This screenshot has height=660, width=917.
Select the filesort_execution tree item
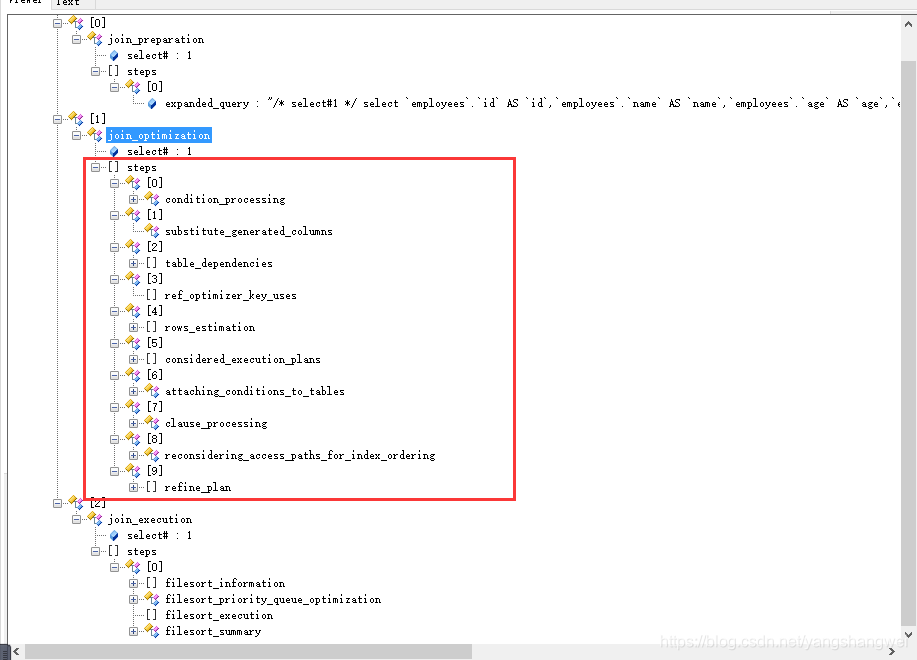[219, 615]
